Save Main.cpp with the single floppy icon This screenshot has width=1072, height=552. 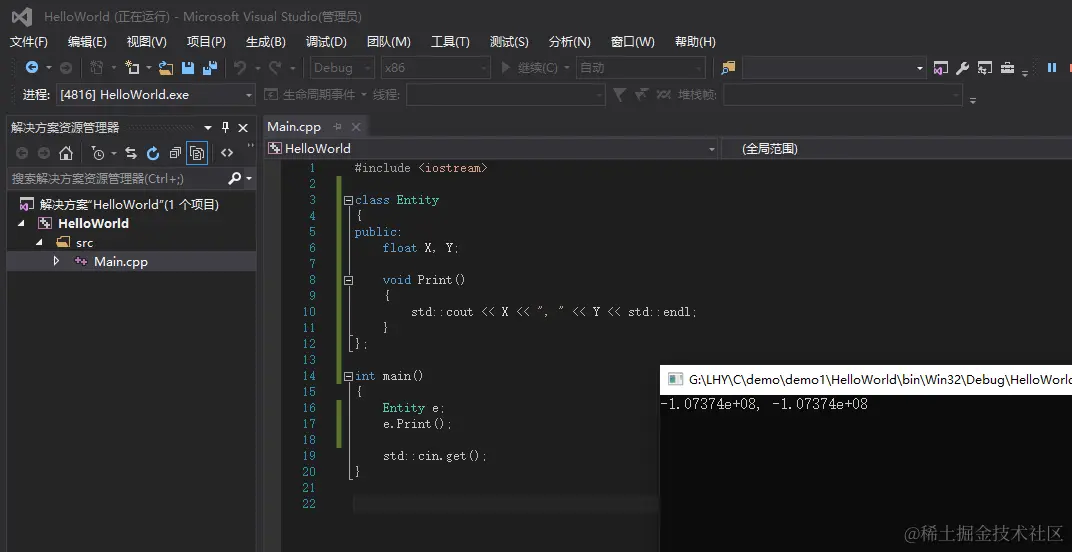[188, 67]
